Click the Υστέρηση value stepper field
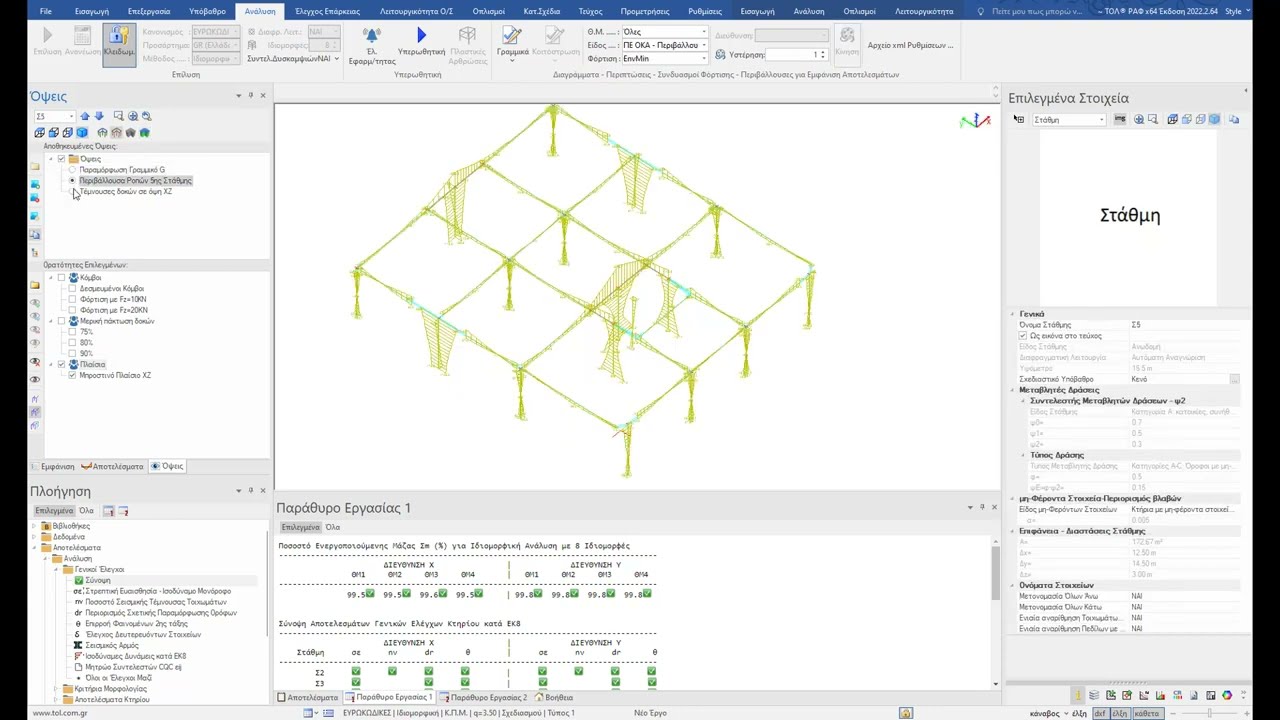1280x720 pixels. [x=797, y=55]
